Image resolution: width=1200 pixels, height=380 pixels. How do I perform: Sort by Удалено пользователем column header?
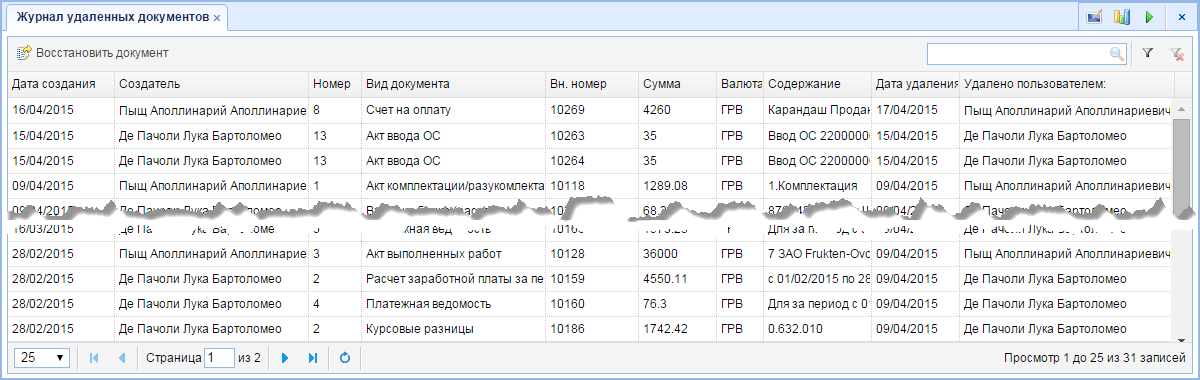pos(1066,84)
